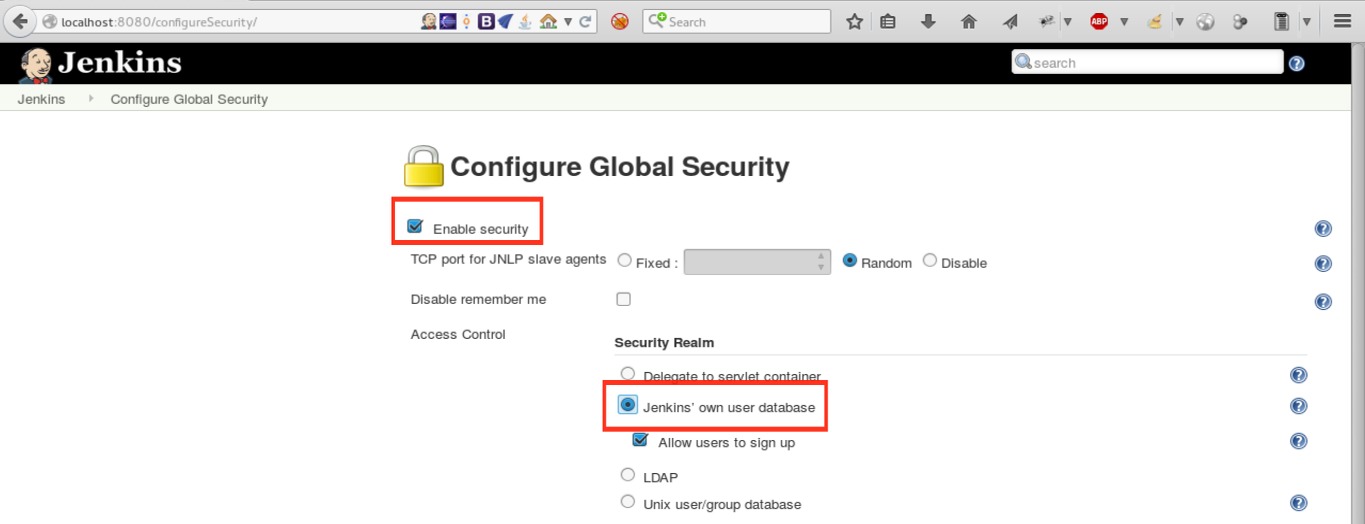Open the downloads arrow icon

pyautogui.click(x=928, y=21)
